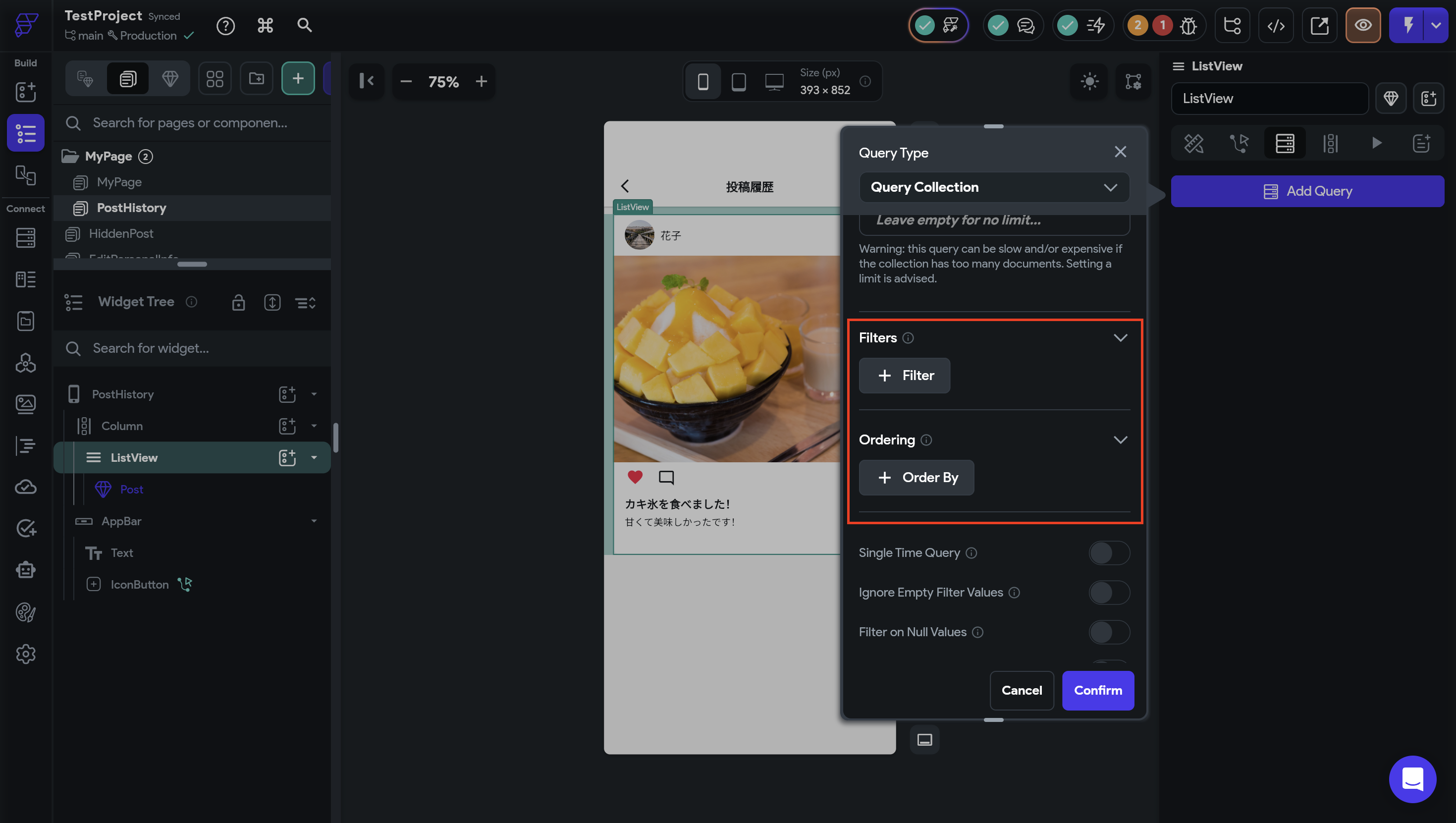Click the View Code icon
The height and width of the screenshot is (823, 1456).
[1276, 25]
